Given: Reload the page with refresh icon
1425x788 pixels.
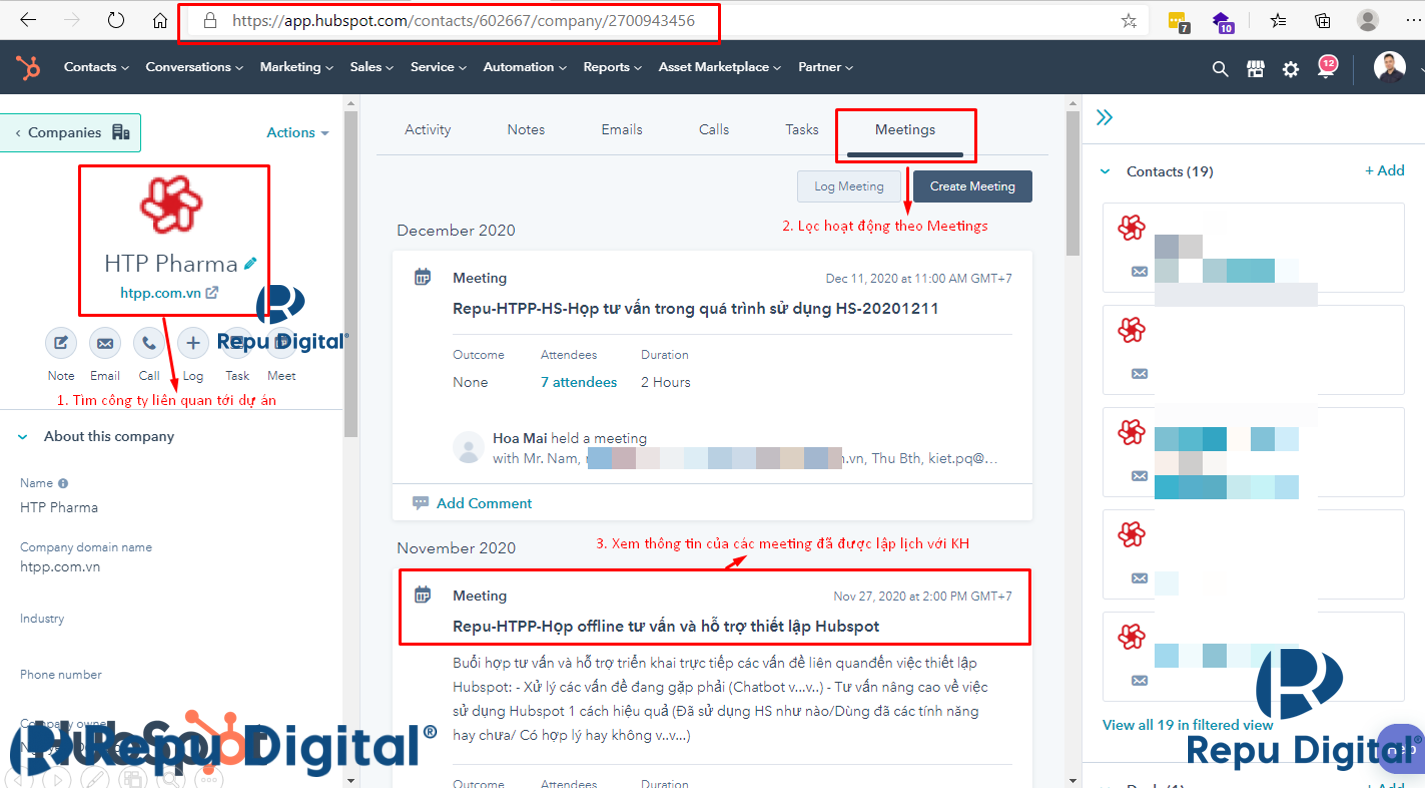Looking at the screenshot, I should click(x=116, y=20).
